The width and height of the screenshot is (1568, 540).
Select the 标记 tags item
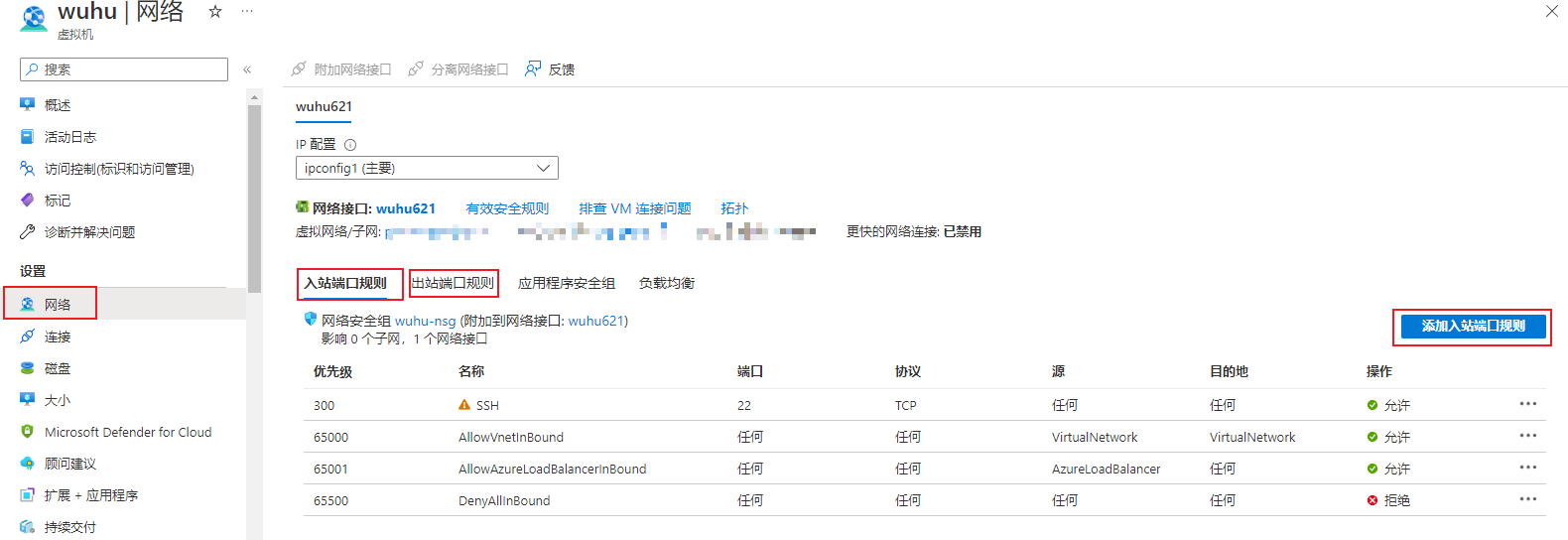tap(57, 201)
